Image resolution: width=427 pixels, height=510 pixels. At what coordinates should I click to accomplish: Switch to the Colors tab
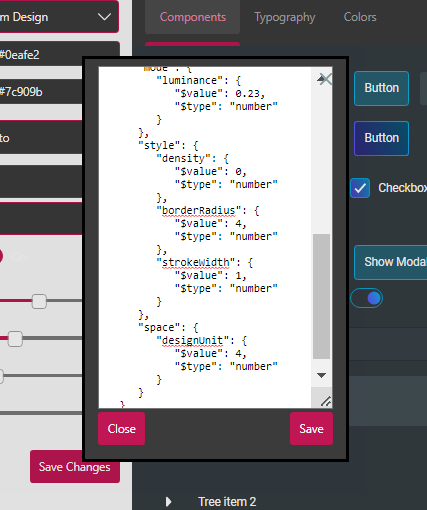coord(360,17)
